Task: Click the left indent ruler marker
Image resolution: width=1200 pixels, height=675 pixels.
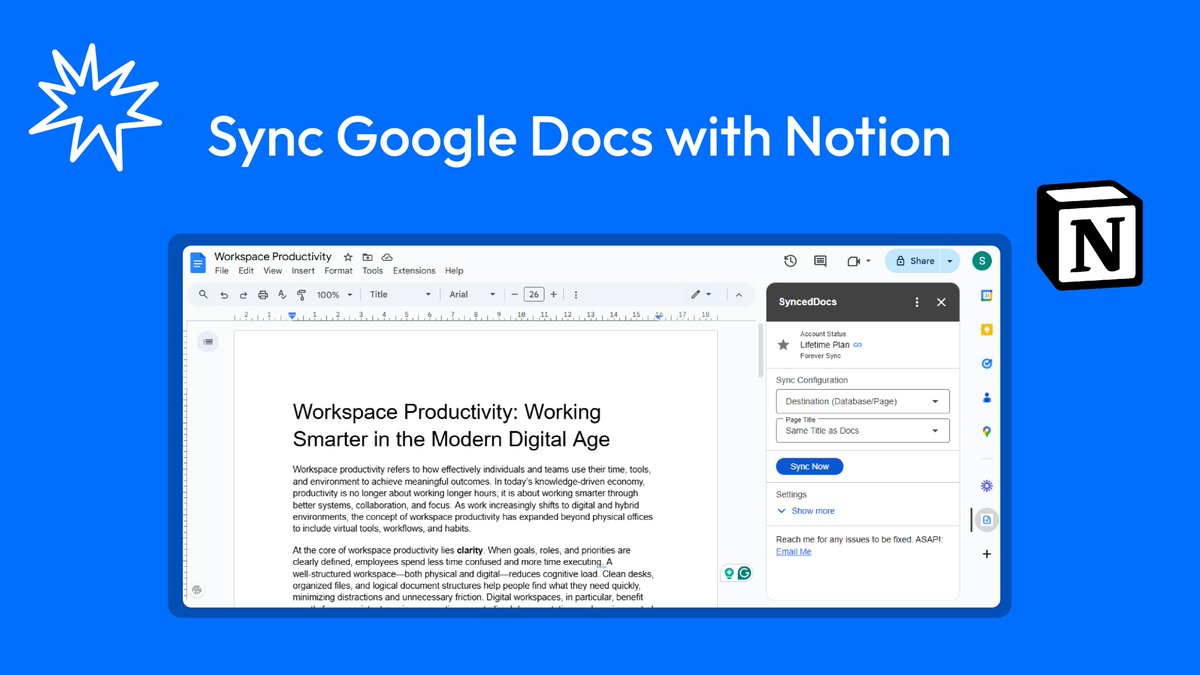Action: 292,316
